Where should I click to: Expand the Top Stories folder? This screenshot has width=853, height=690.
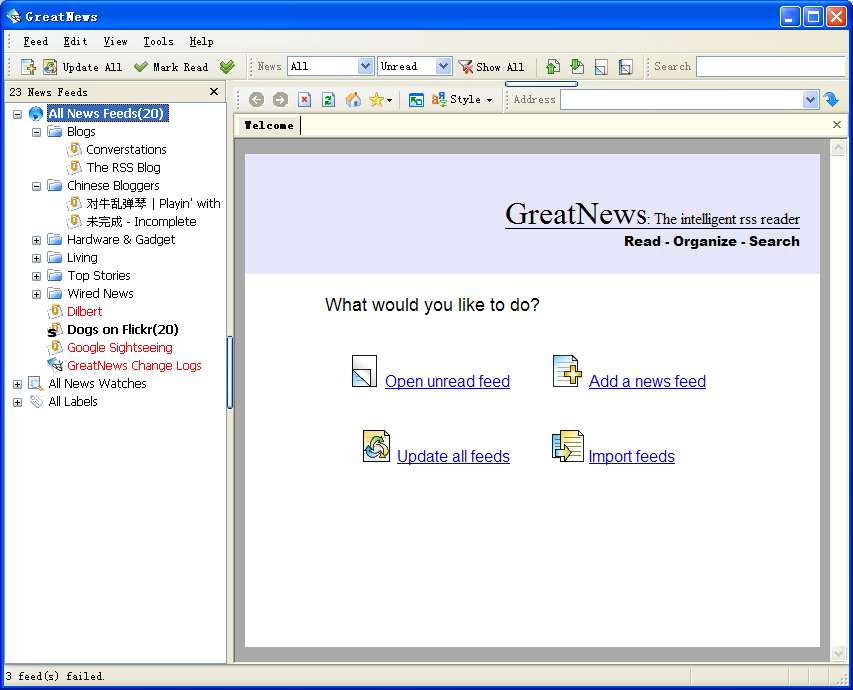36,276
